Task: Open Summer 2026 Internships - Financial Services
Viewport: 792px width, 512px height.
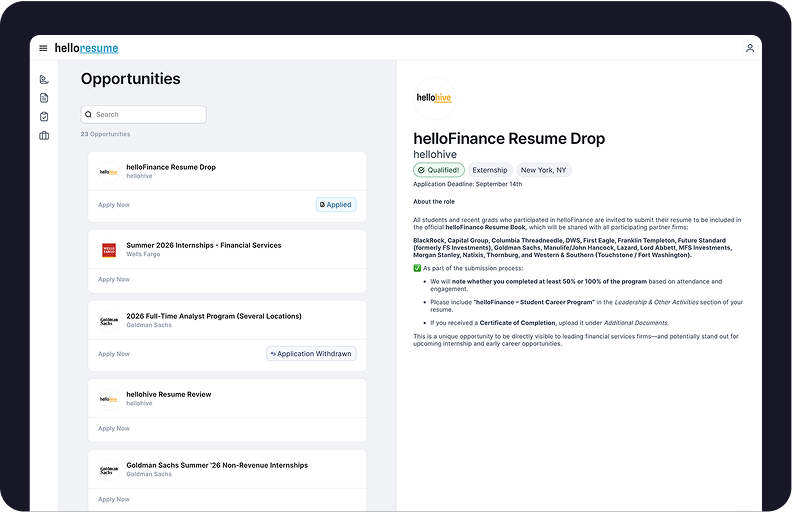Action: [204, 245]
